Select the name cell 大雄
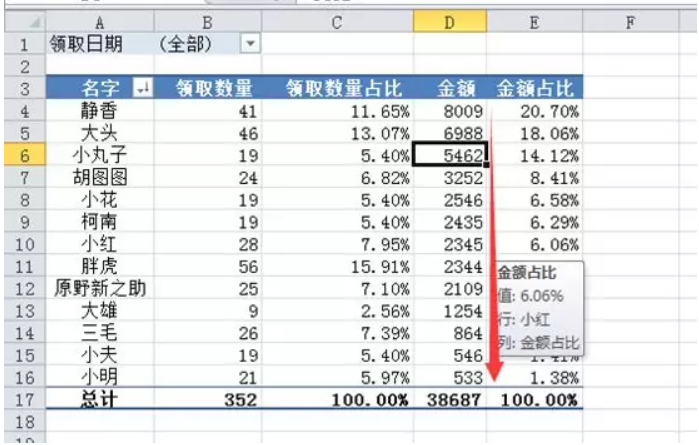 click(100, 311)
